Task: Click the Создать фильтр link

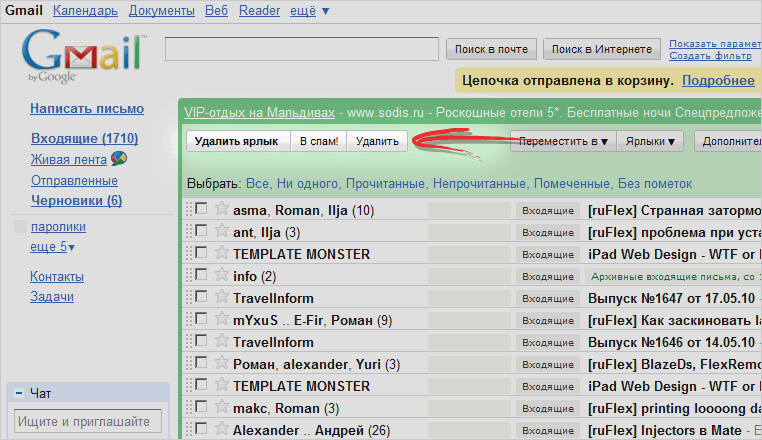Action: (x=710, y=56)
